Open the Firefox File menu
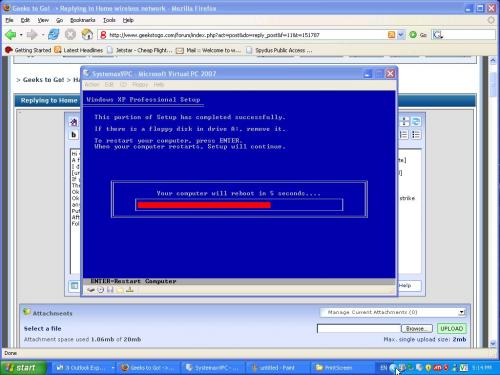This screenshot has width=500, height=375. [x=9, y=20]
